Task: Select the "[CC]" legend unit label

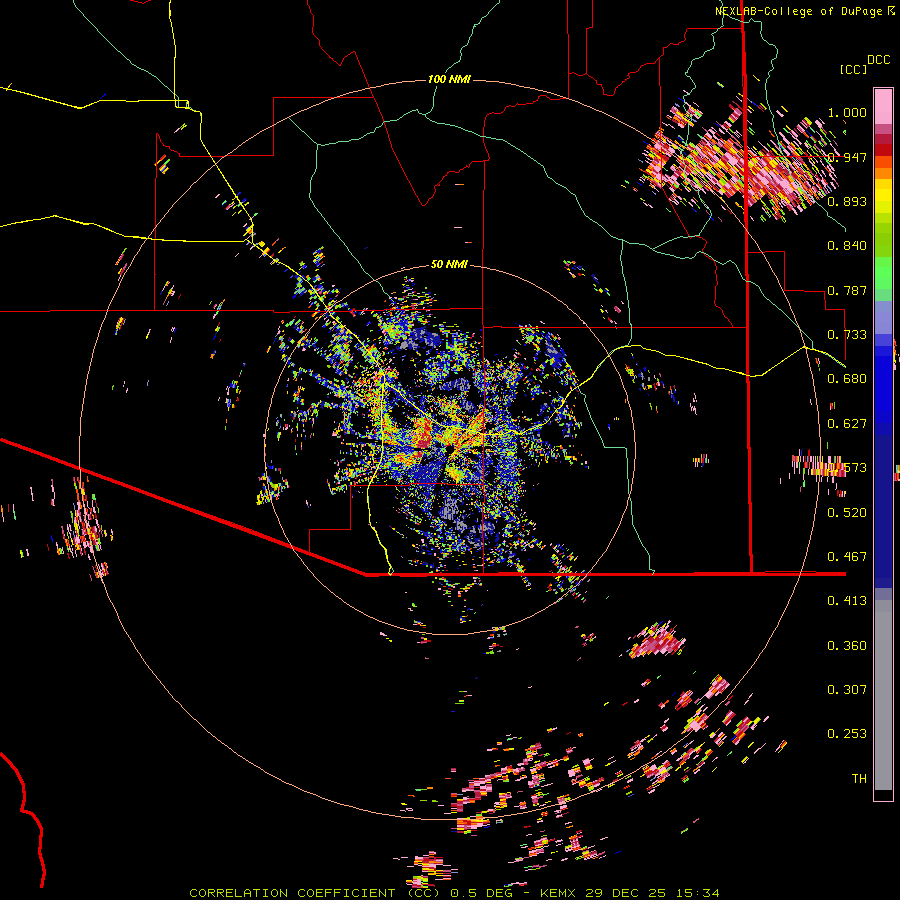Action: 854,69
